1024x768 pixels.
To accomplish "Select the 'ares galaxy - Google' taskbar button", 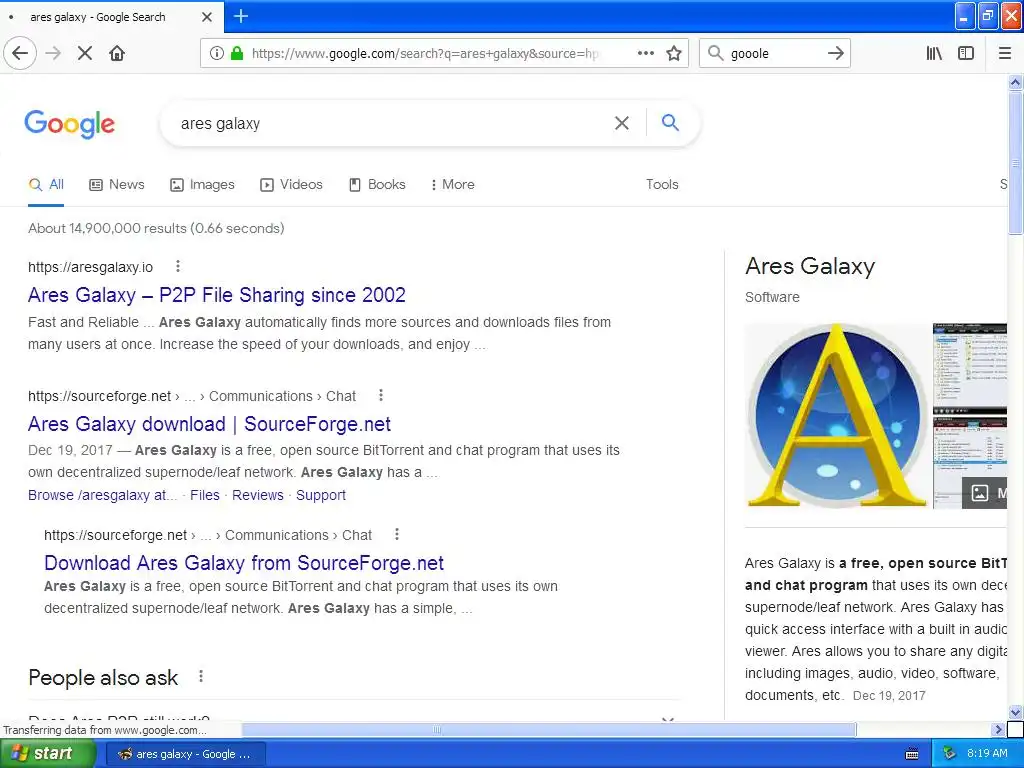I will (x=185, y=754).
